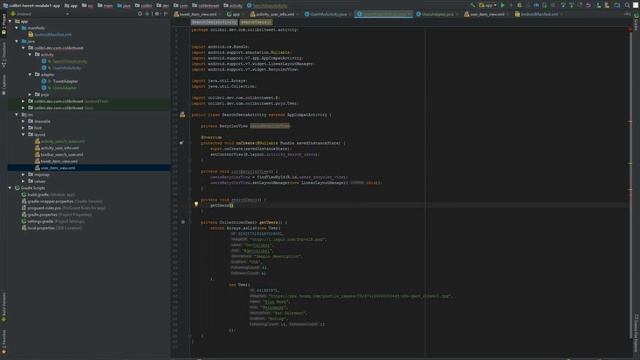Open local.properties file

(51, 228)
